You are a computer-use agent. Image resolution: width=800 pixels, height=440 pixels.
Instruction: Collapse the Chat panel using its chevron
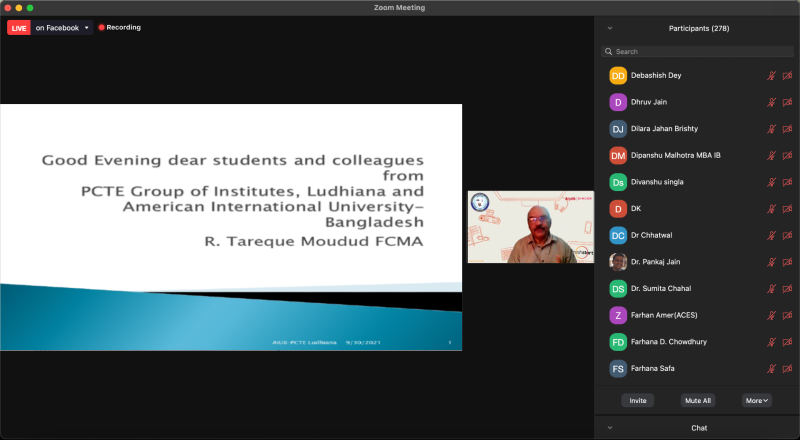(610, 428)
